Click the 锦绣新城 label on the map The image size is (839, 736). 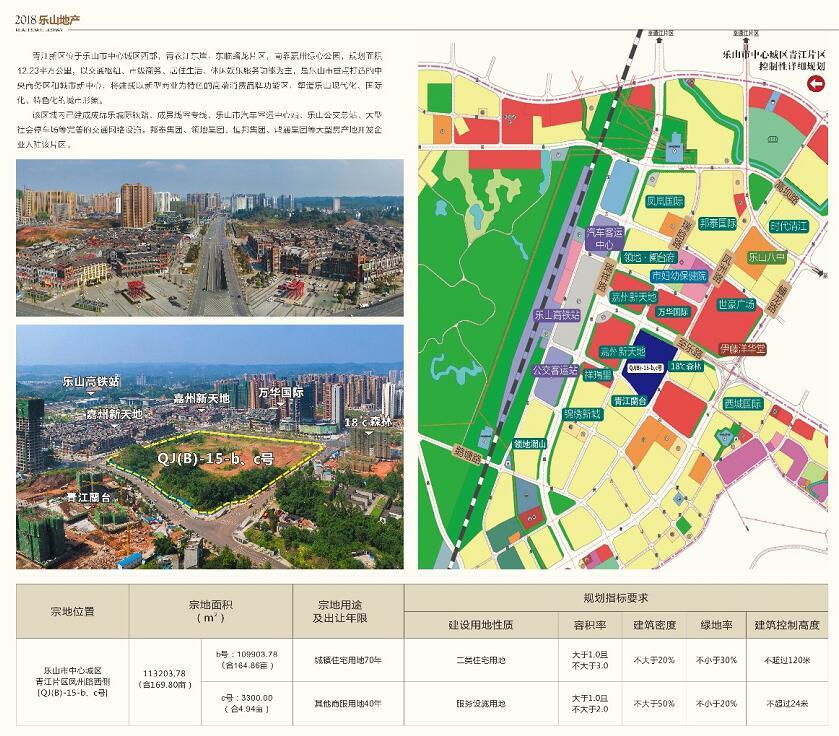point(582,414)
